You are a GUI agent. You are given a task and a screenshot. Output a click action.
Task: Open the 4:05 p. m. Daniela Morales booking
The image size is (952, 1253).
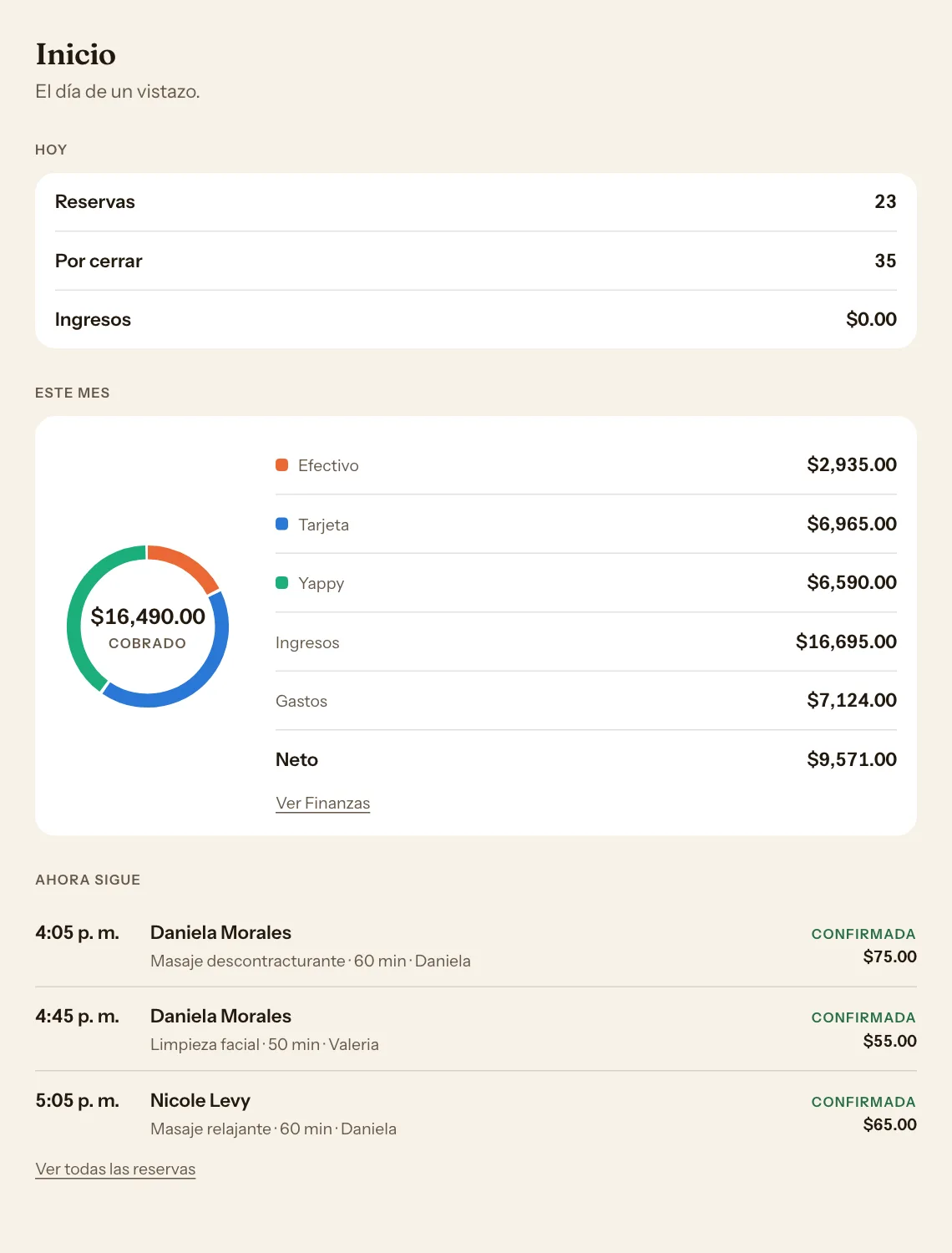pyautogui.click(x=476, y=946)
